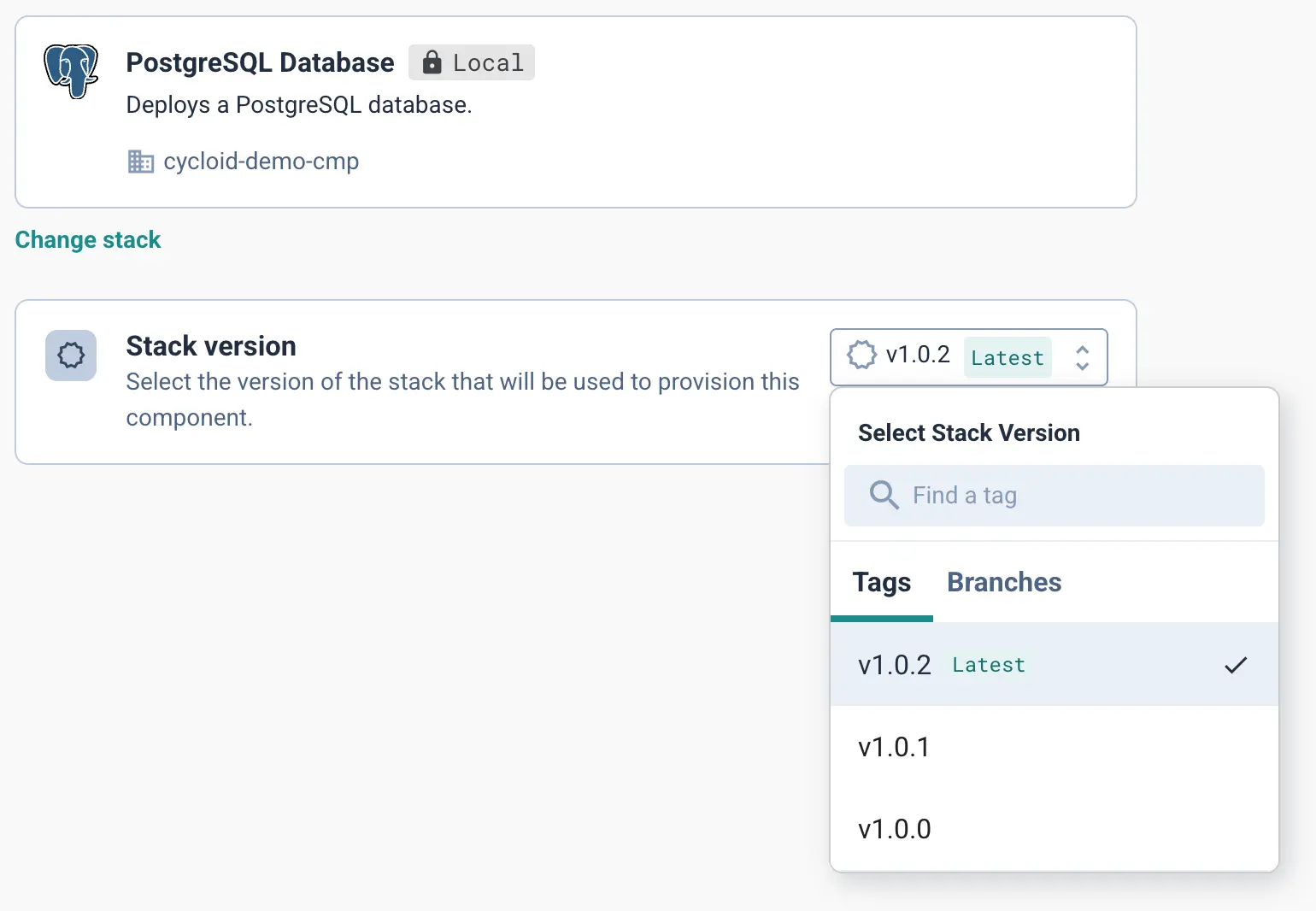Choose version v1.0.1 from the list
The width and height of the screenshot is (1316, 911).
[894, 748]
